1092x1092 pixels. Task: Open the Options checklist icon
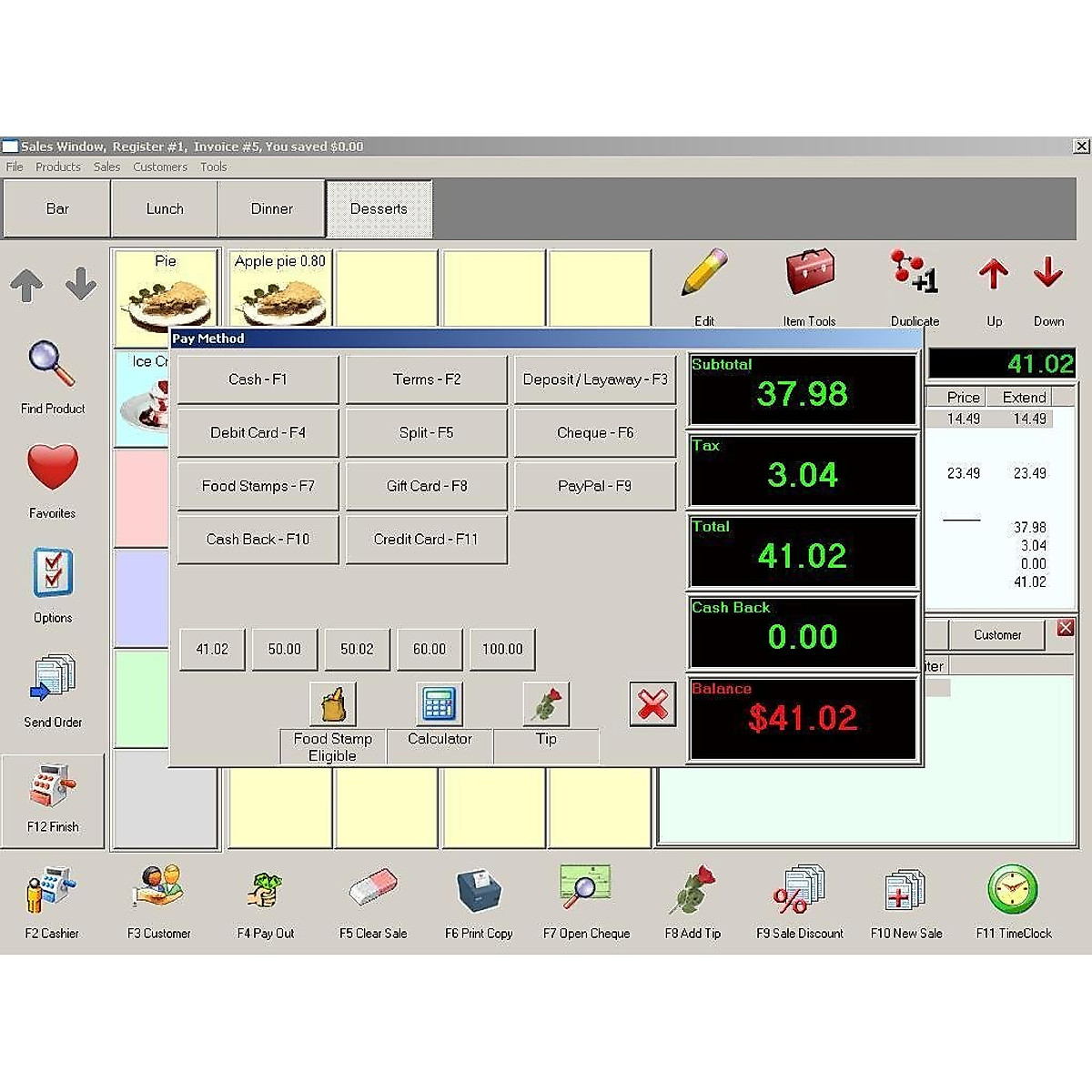pyautogui.click(x=52, y=573)
